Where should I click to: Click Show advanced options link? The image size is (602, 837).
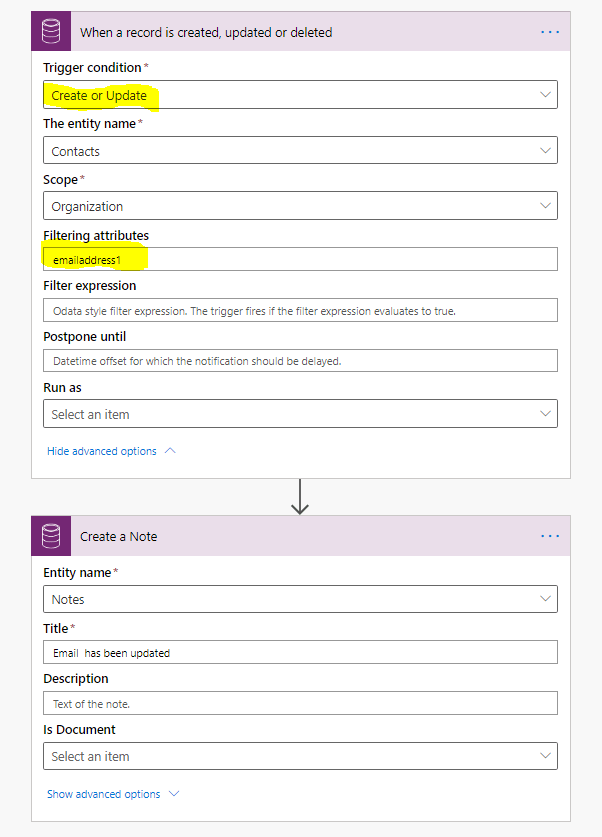tap(104, 794)
